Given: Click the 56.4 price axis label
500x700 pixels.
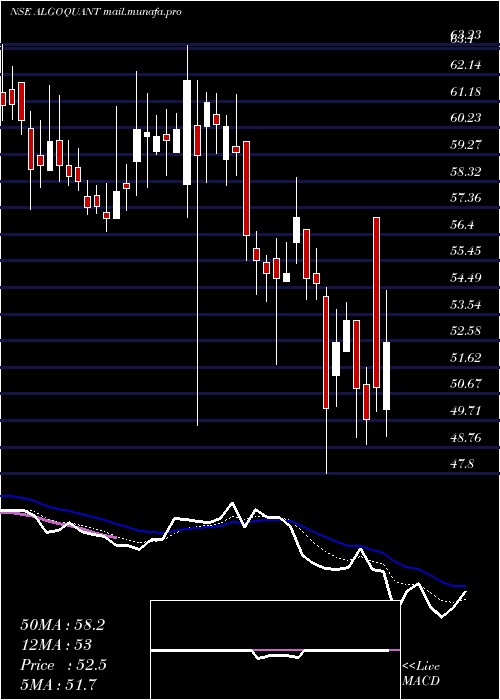Looking at the screenshot, I should coord(464,225).
